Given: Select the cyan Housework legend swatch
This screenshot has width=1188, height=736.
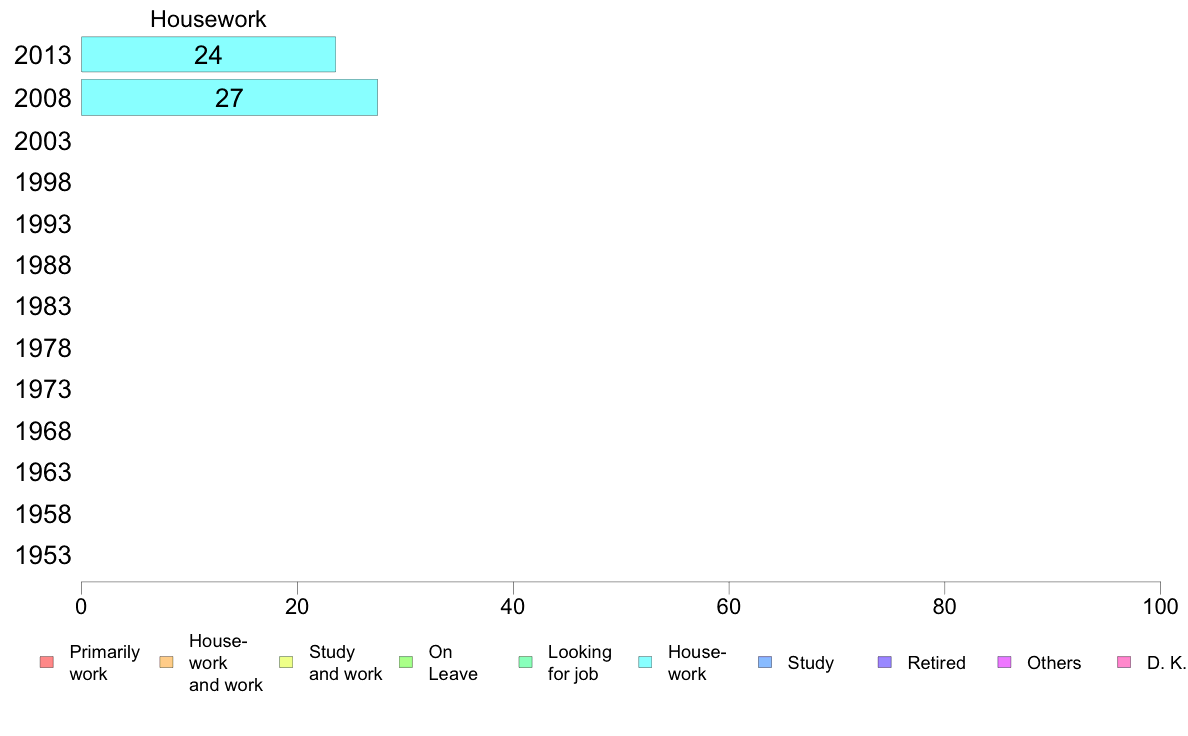Looking at the screenshot, I should [646, 662].
